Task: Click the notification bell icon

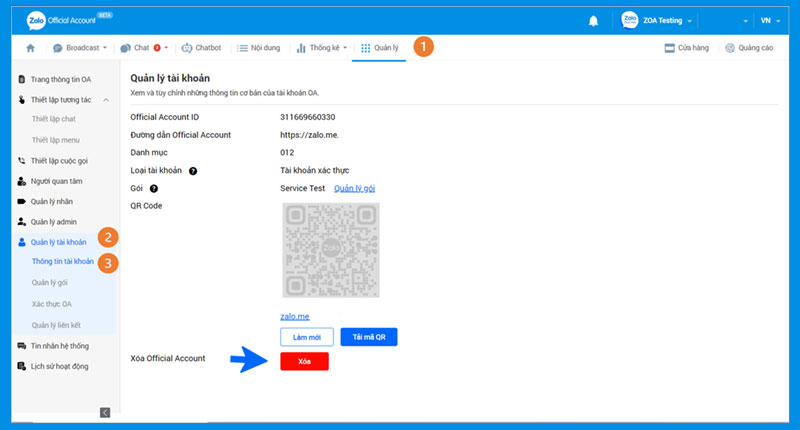Action: tap(594, 21)
